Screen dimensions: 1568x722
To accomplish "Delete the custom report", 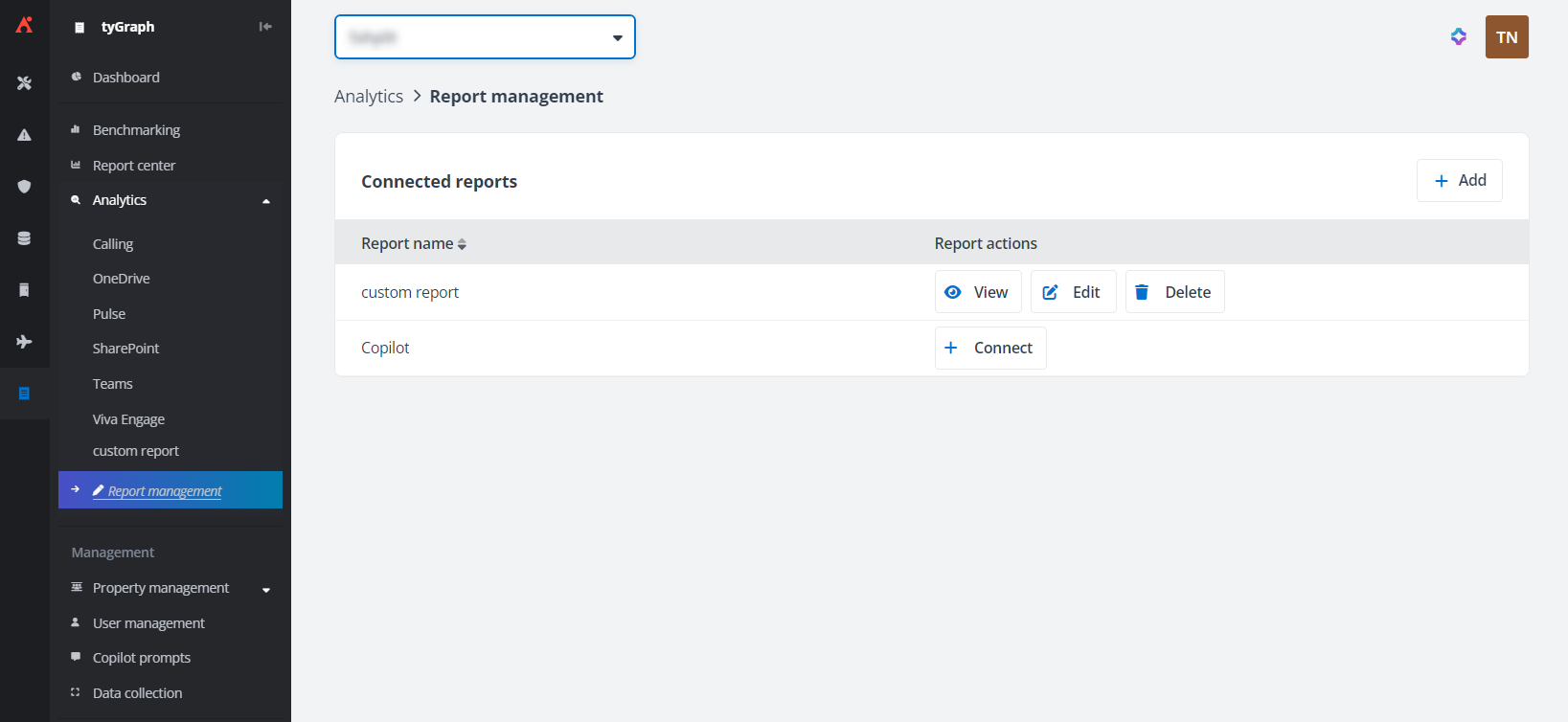I will pos(1174,292).
